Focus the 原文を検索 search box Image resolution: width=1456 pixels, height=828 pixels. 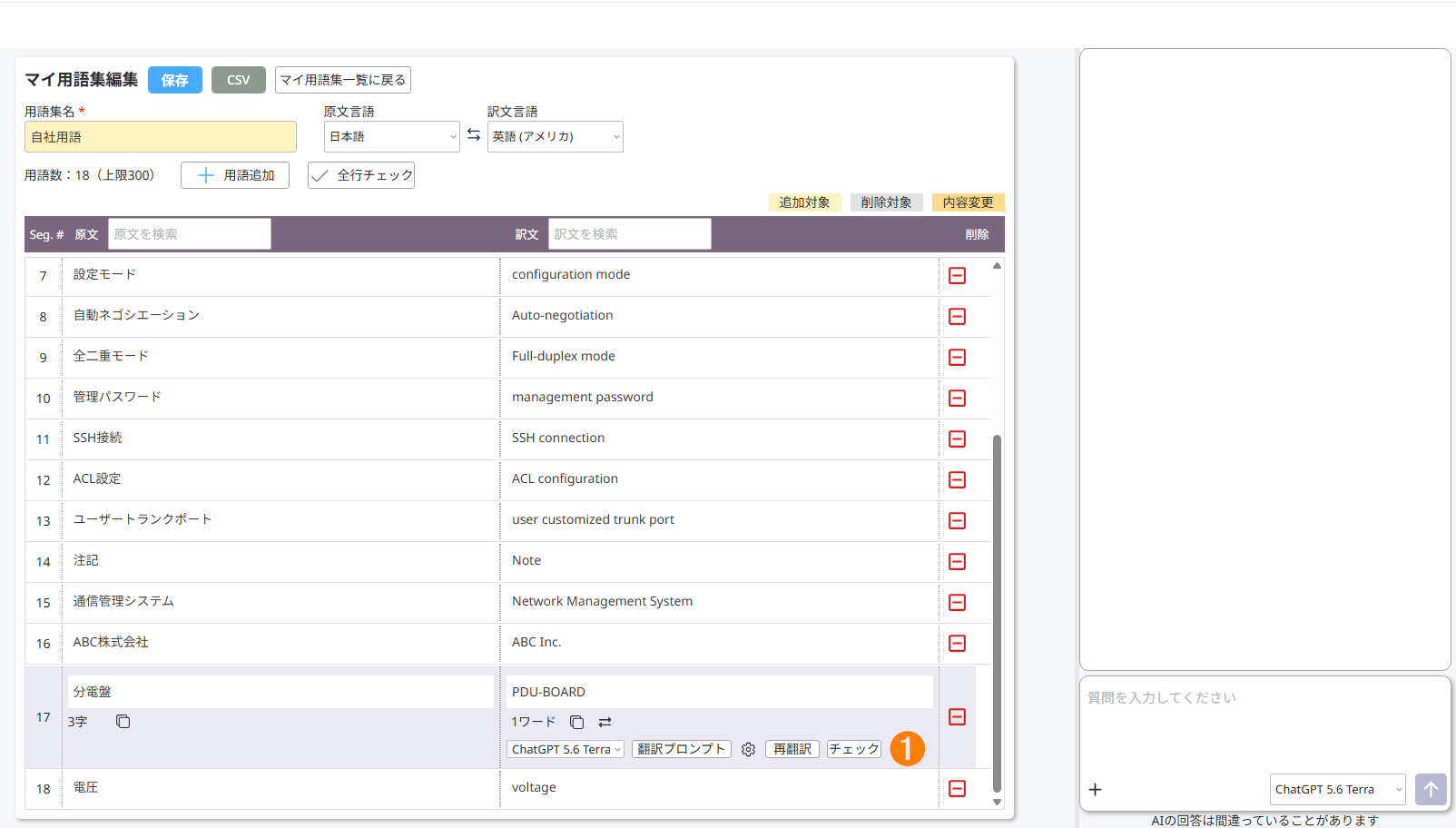[190, 233]
